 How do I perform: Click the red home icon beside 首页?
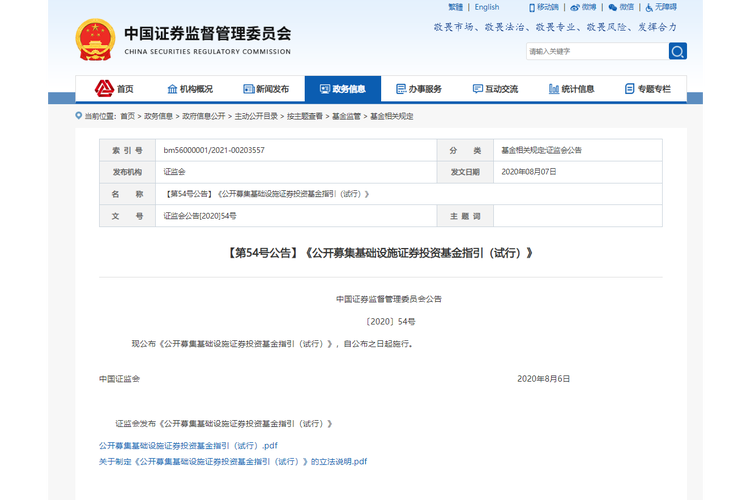coord(104,89)
